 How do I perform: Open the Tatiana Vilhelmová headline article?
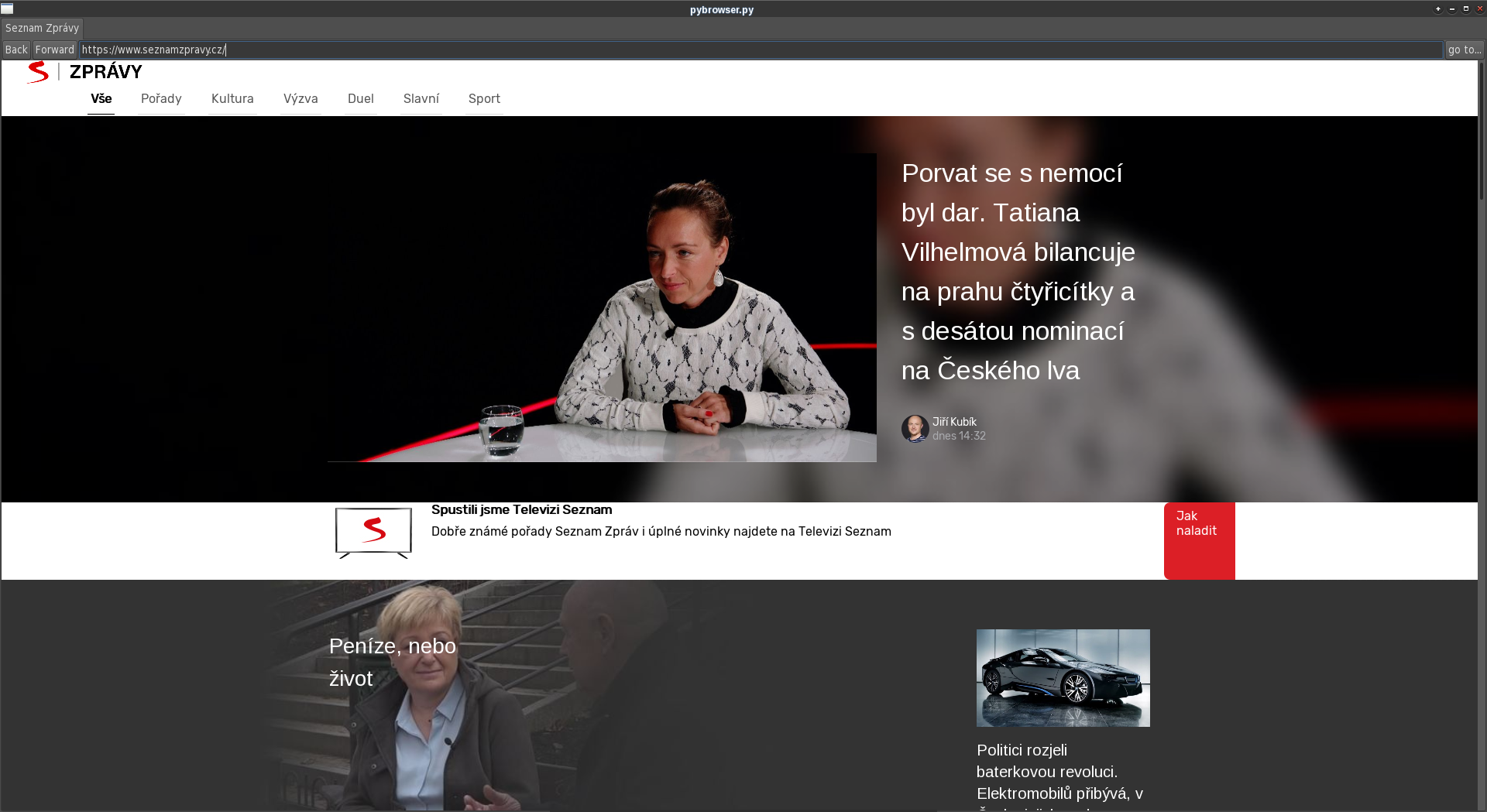(x=1018, y=272)
